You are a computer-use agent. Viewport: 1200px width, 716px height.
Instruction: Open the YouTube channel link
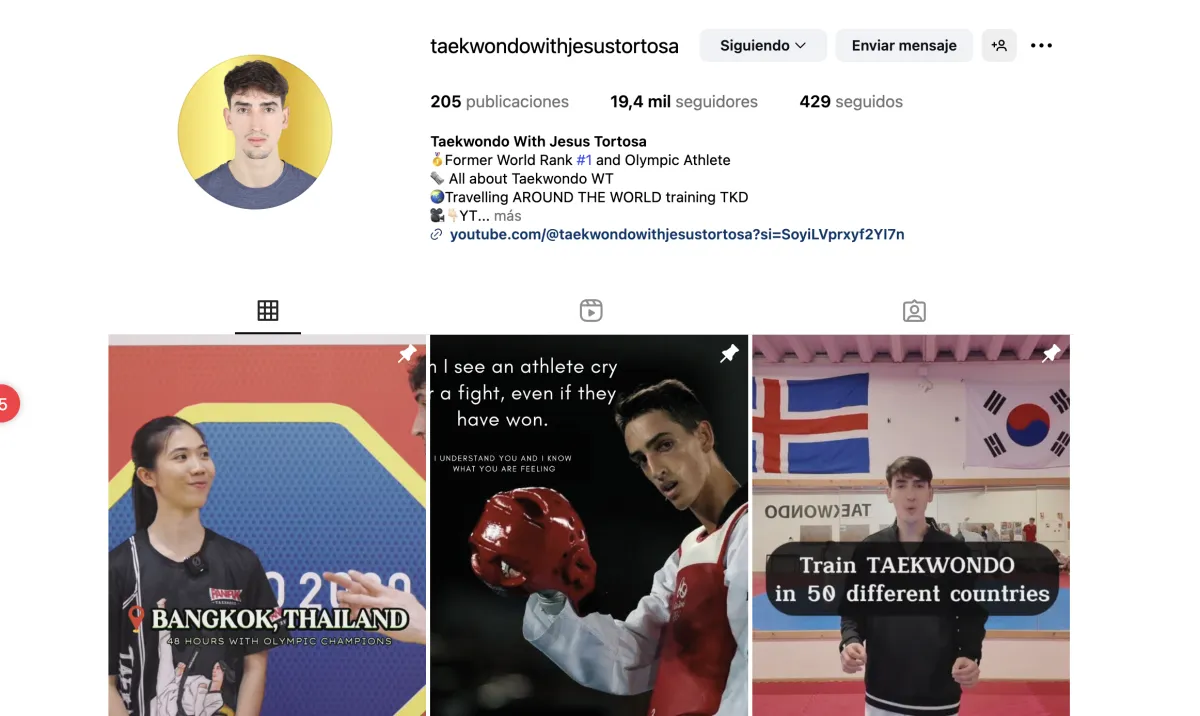pos(677,234)
